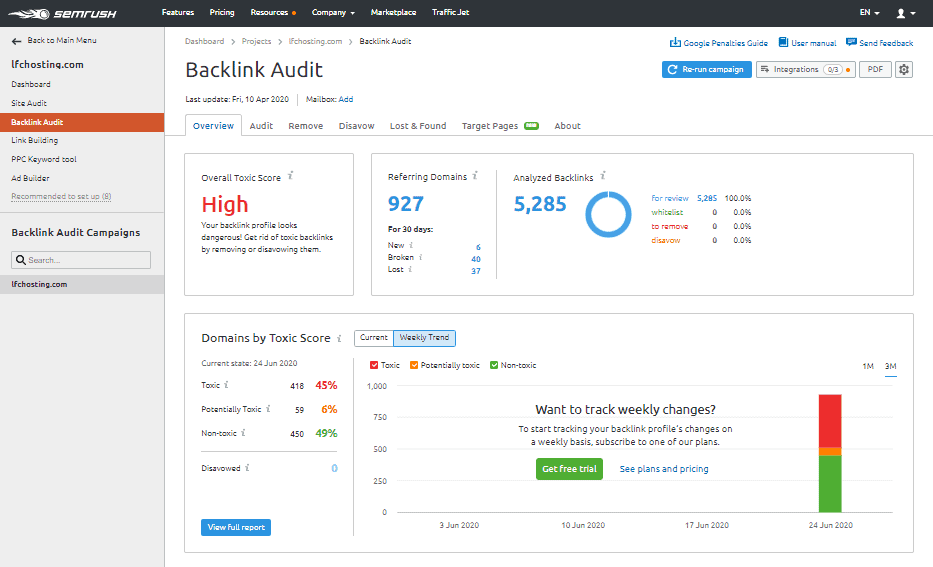Click the Analyzed Backlinks donut chart
This screenshot has width=933, height=567.
point(608,214)
